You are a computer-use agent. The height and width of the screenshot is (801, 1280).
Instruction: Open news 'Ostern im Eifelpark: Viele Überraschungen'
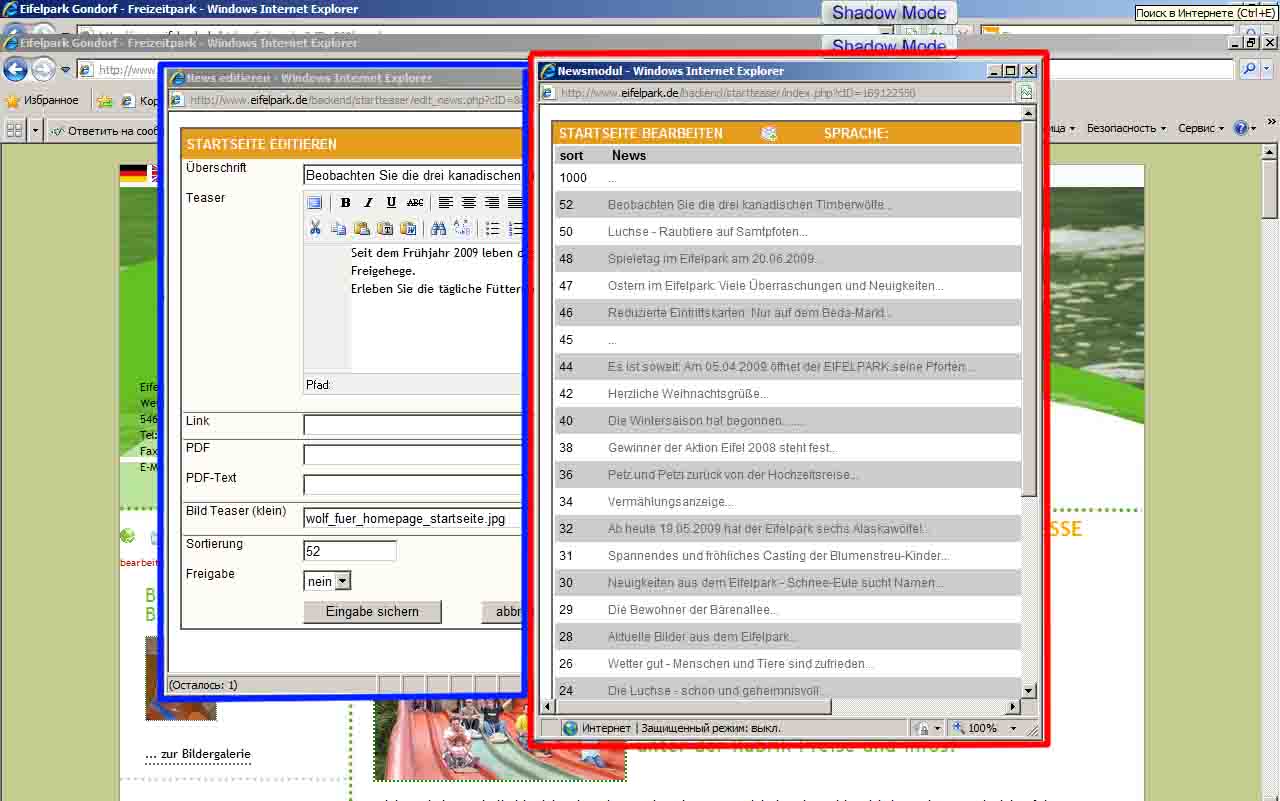[775, 285]
